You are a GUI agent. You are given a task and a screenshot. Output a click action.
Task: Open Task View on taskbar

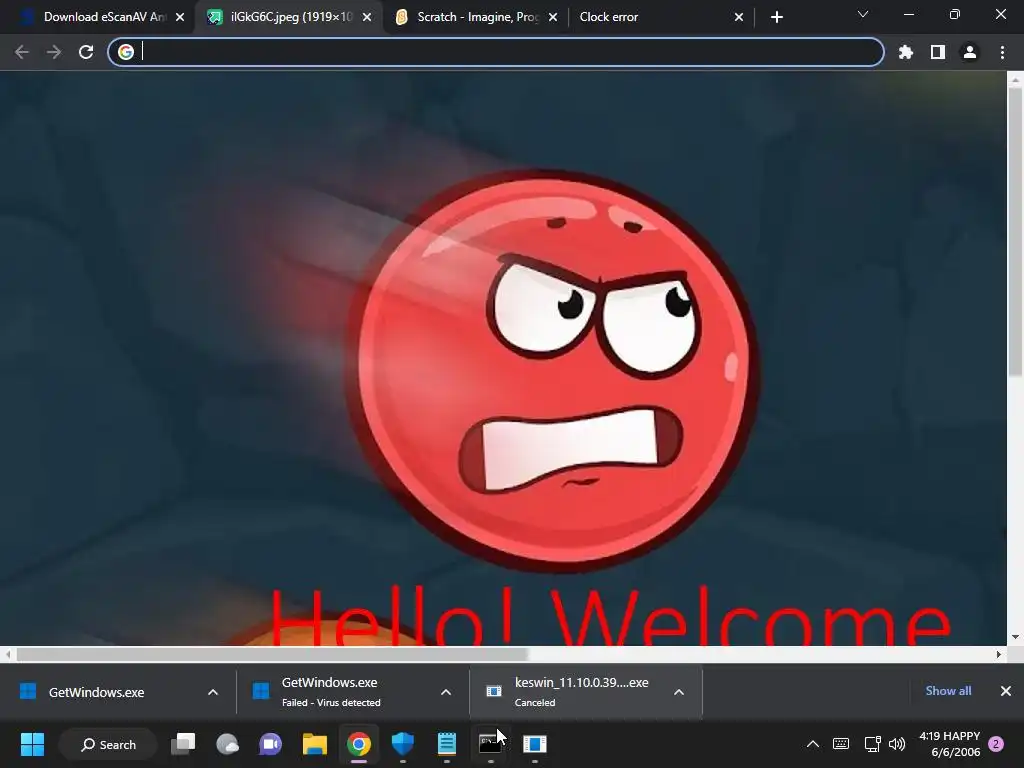tap(183, 744)
